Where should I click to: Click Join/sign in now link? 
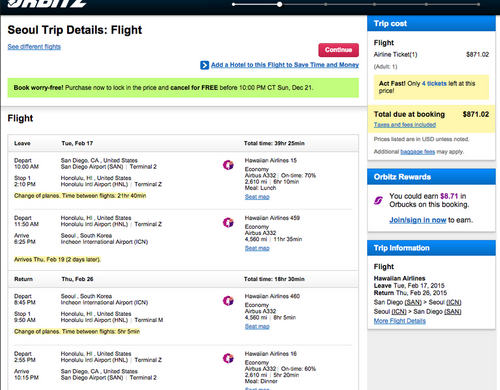click(418, 220)
